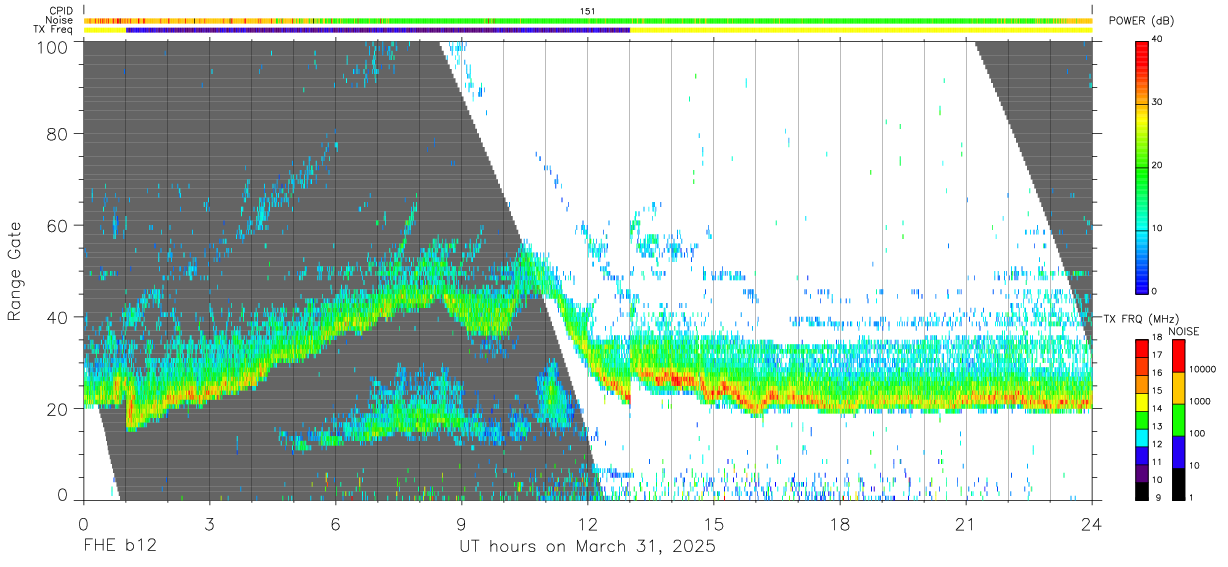The height and width of the screenshot is (567, 1228).
Task: Click the '40' tick on Range Gate axis
Action: click(59, 318)
